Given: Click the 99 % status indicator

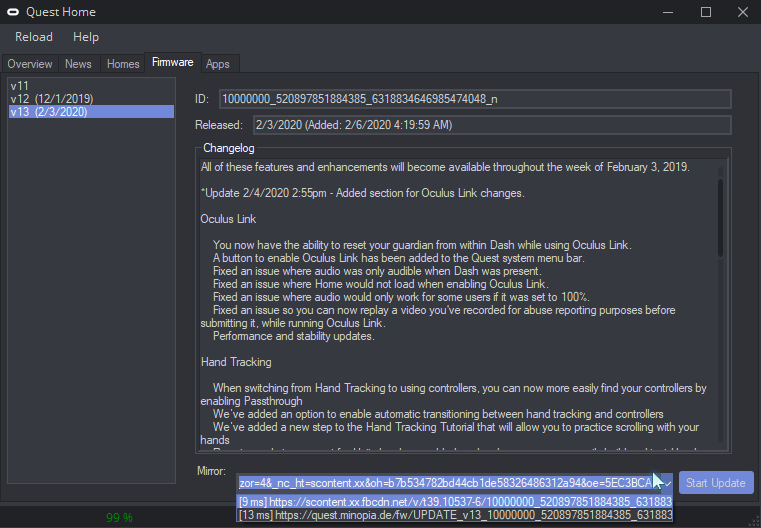Looking at the screenshot, I should click(119, 517).
